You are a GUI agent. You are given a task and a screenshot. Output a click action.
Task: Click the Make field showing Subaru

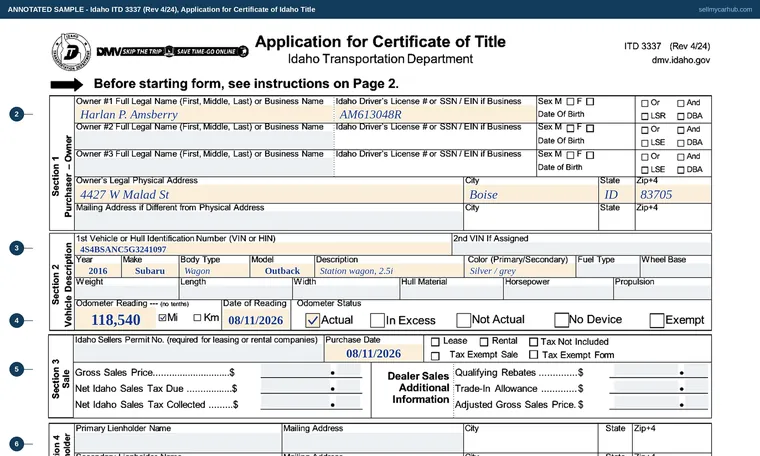(149, 270)
